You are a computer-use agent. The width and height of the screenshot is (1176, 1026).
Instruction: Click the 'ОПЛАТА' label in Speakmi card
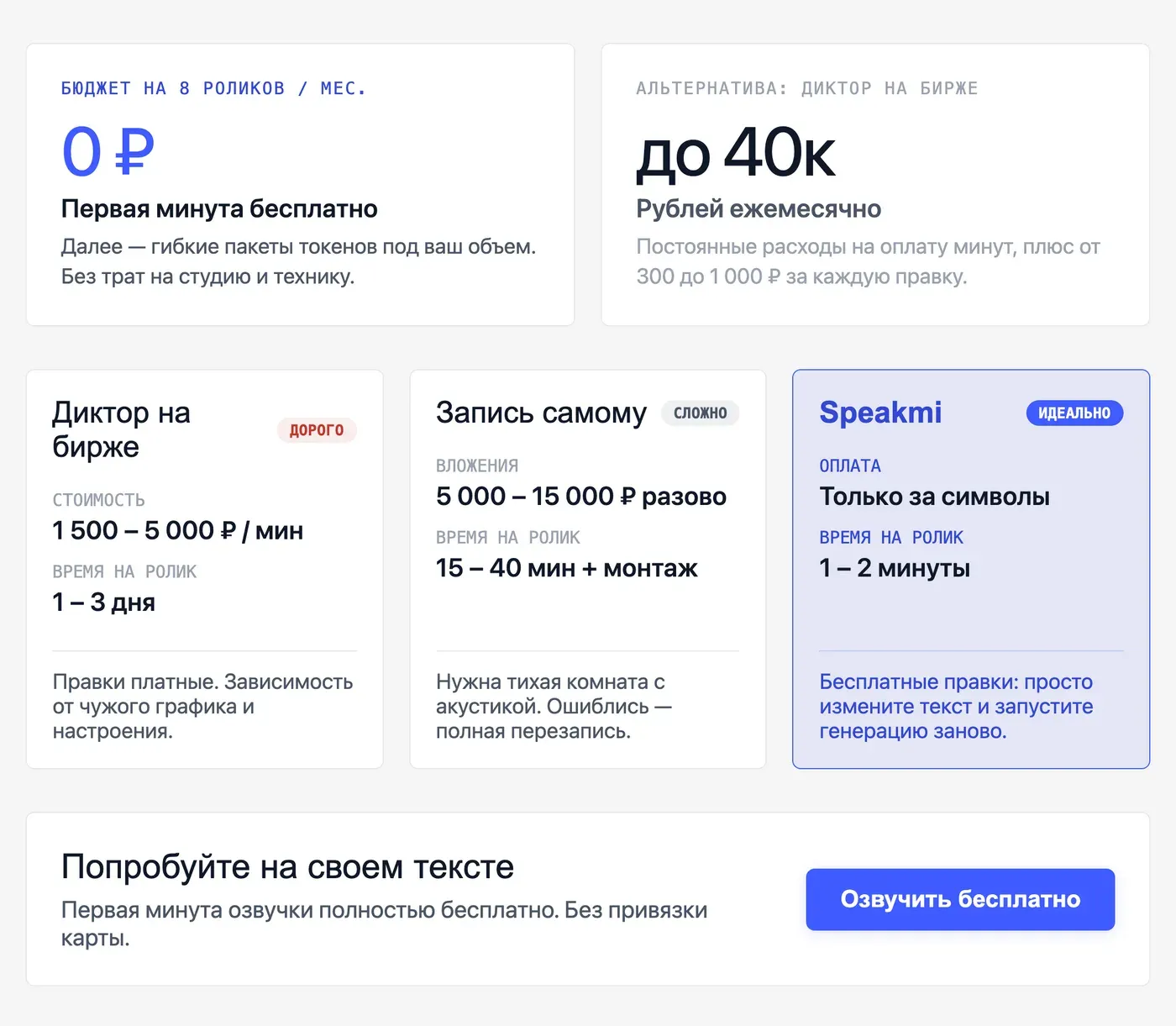[x=850, y=466]
